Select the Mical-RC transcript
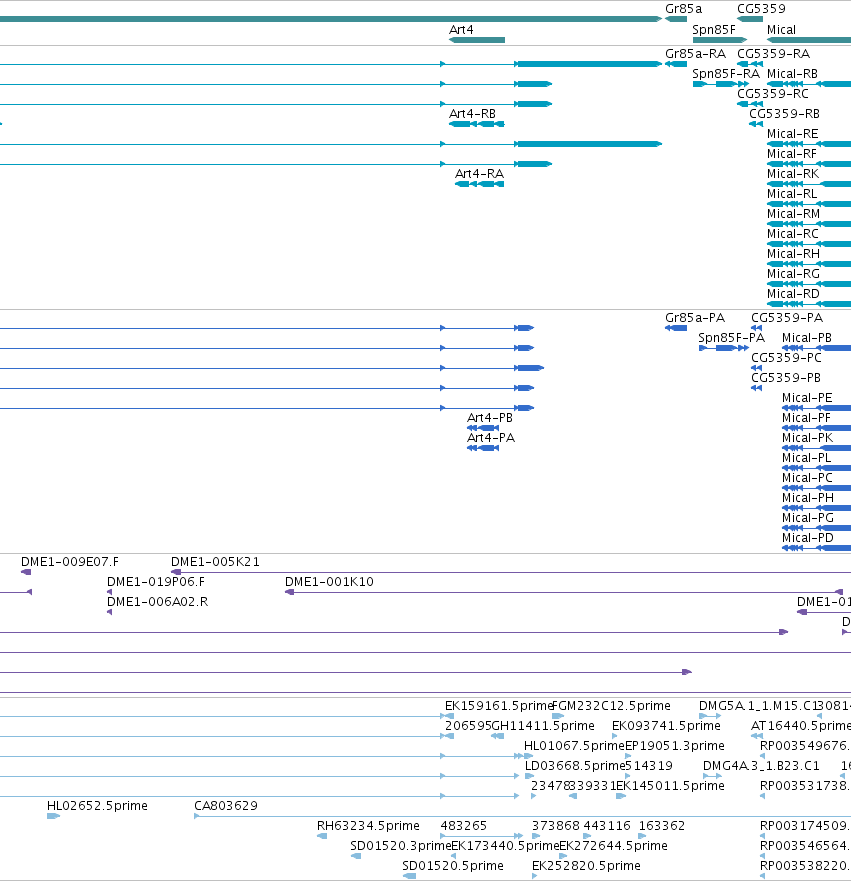 [x=809, y=244]
